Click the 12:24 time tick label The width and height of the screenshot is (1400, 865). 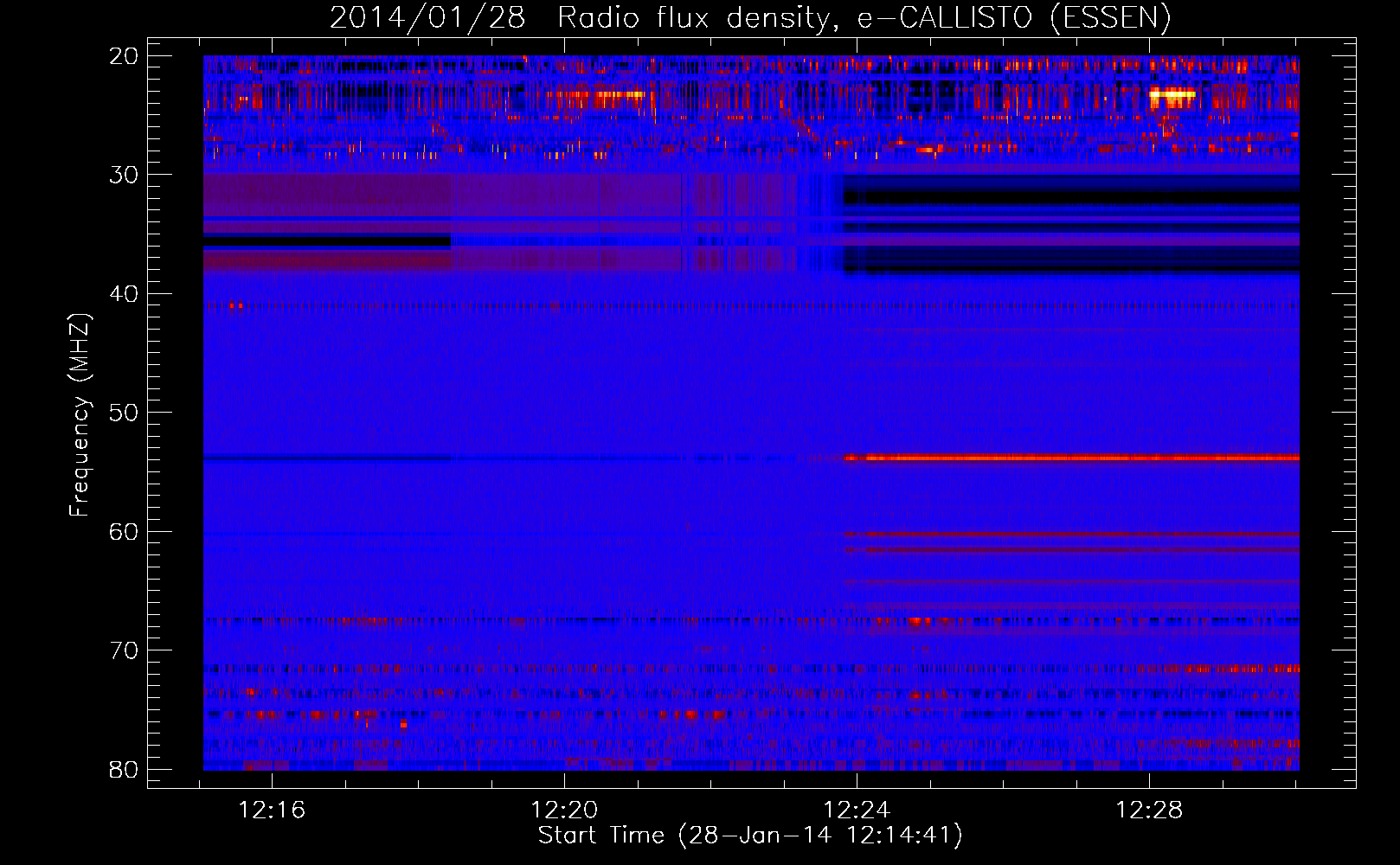[857, 811]
